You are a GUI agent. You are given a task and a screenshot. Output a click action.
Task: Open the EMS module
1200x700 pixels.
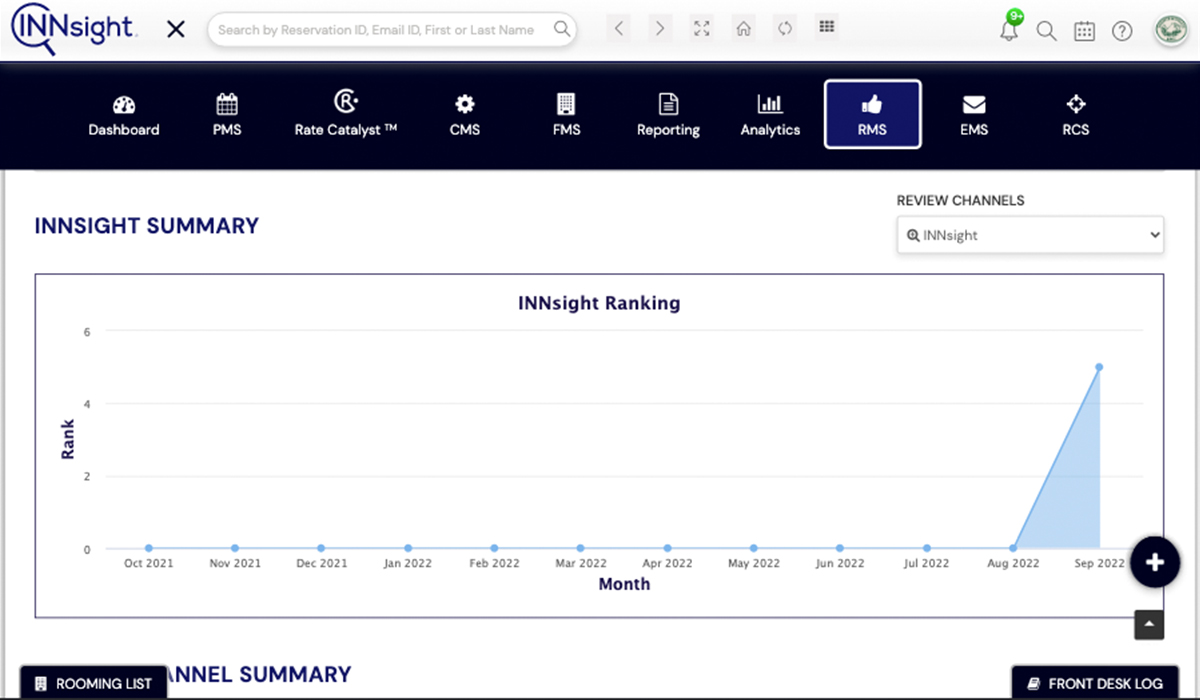click(974, 115)
